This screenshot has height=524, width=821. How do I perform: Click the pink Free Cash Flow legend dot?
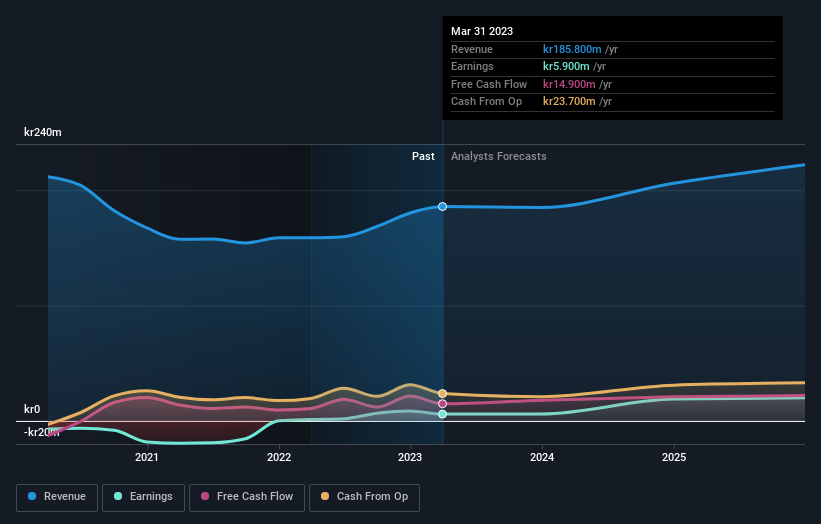(x=205, y=496)
